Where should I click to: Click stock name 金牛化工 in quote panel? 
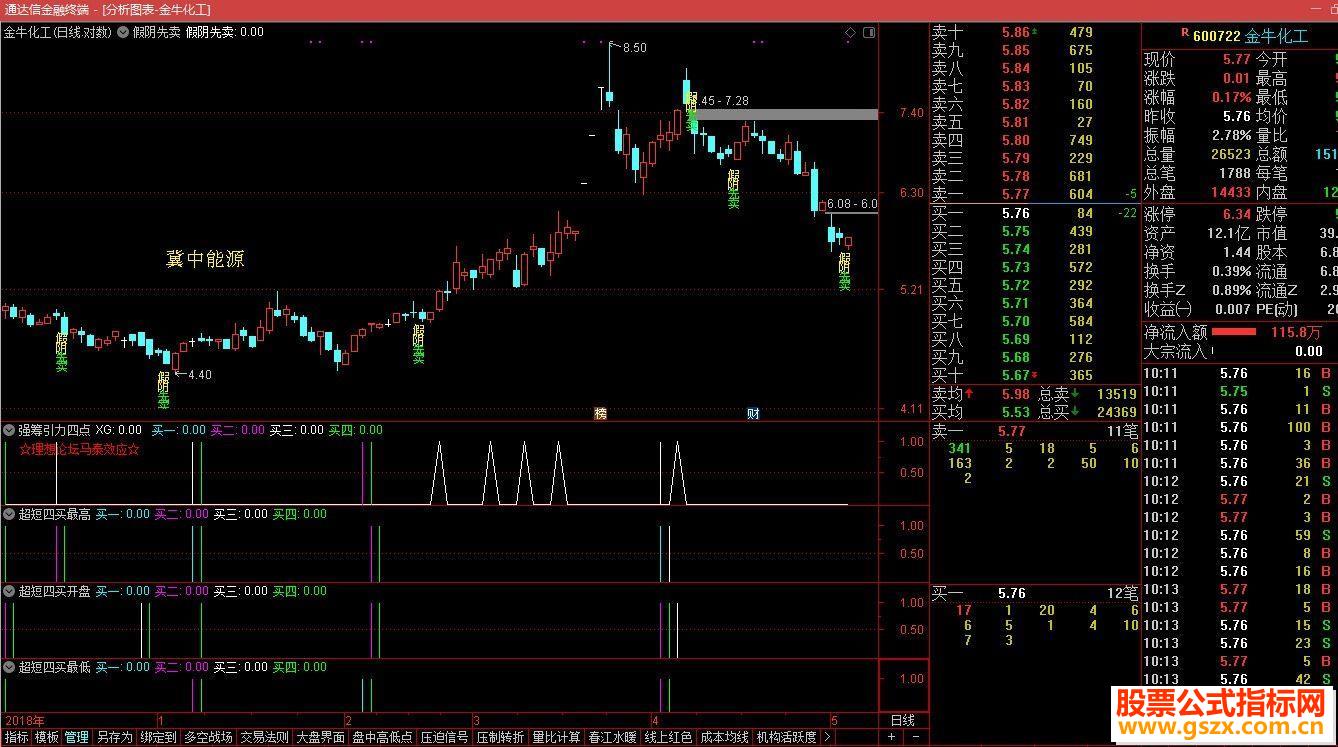click(1277, 36)
